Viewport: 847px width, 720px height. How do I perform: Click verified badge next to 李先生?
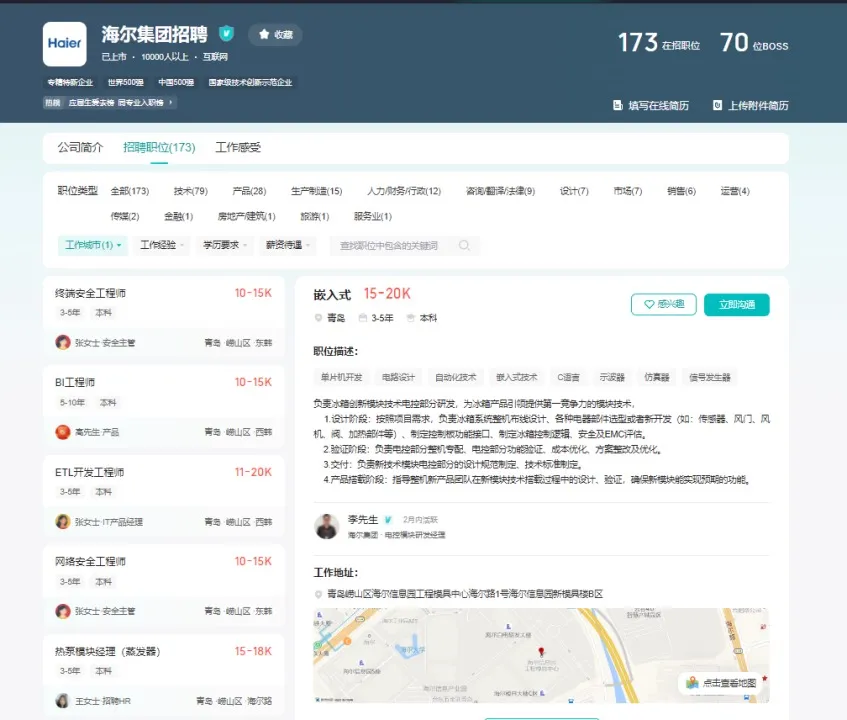click(388, 520)
